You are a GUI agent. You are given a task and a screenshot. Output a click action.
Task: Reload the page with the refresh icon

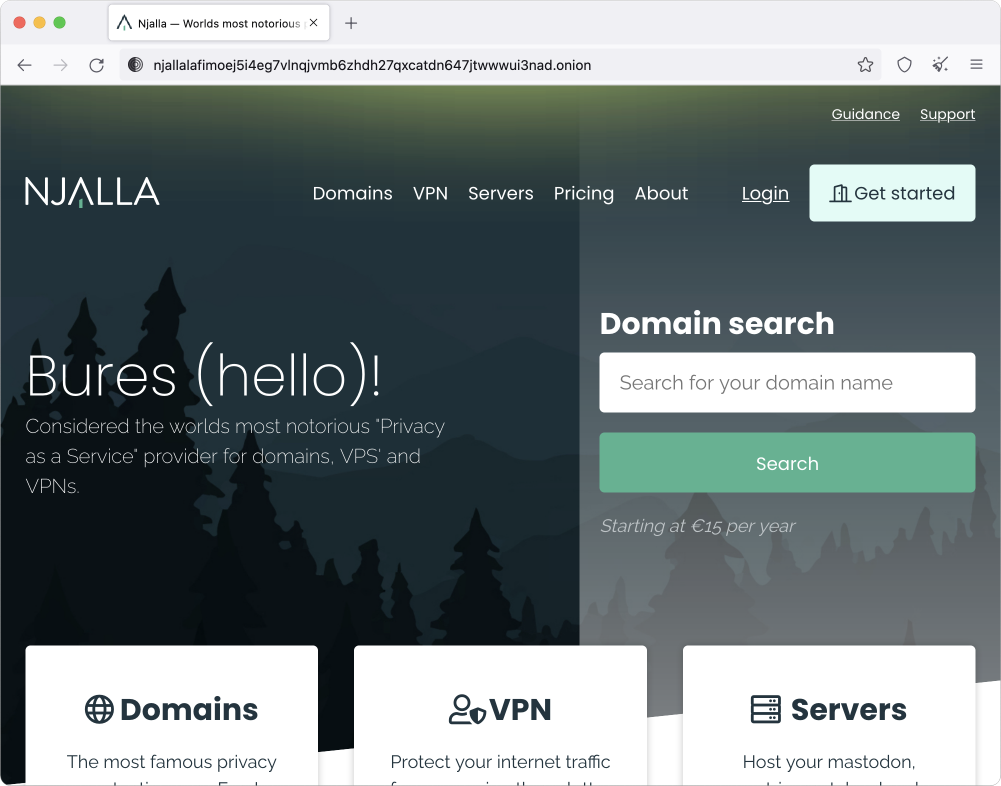(96, 65)
